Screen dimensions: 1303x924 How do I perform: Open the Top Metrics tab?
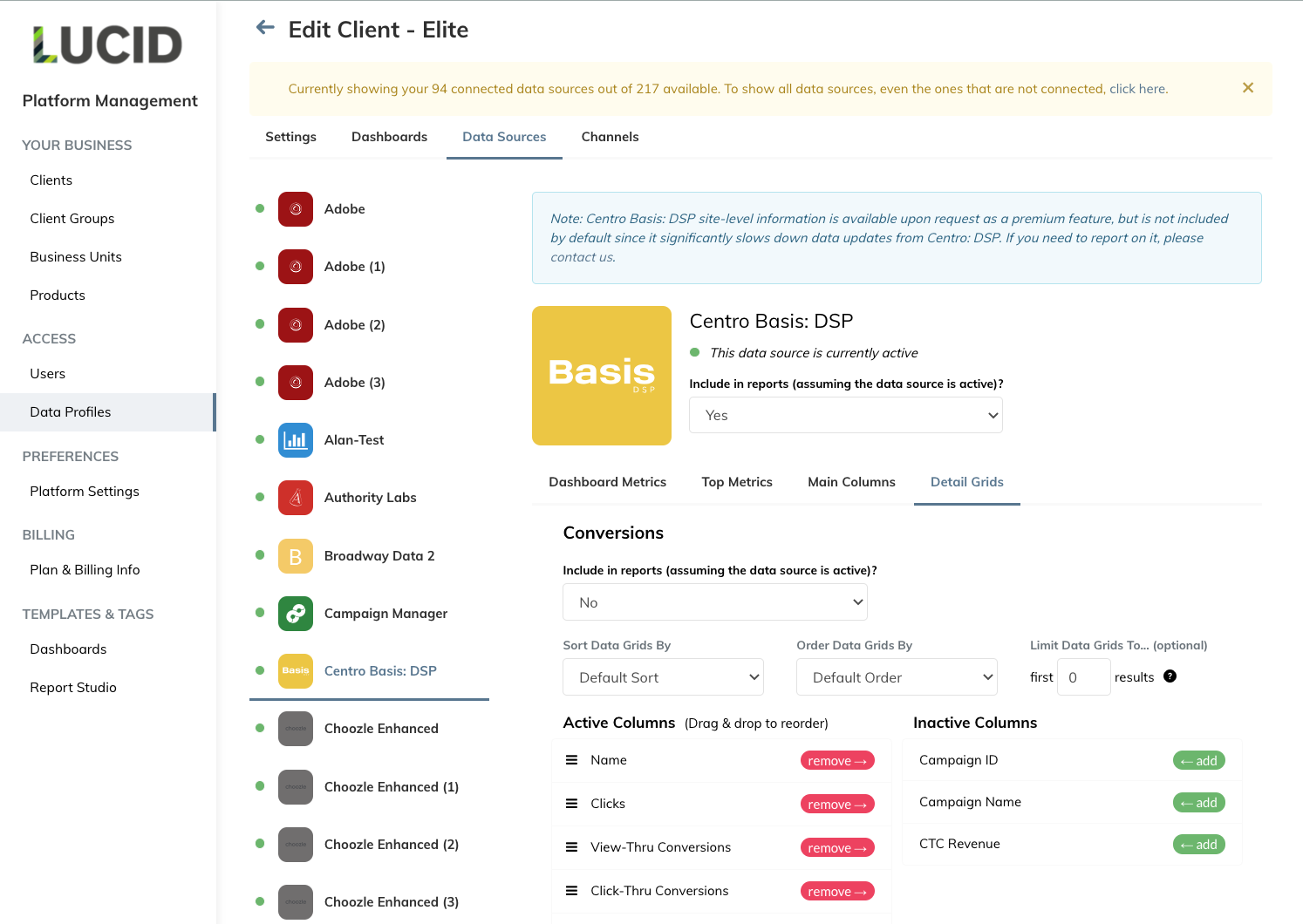737,482
